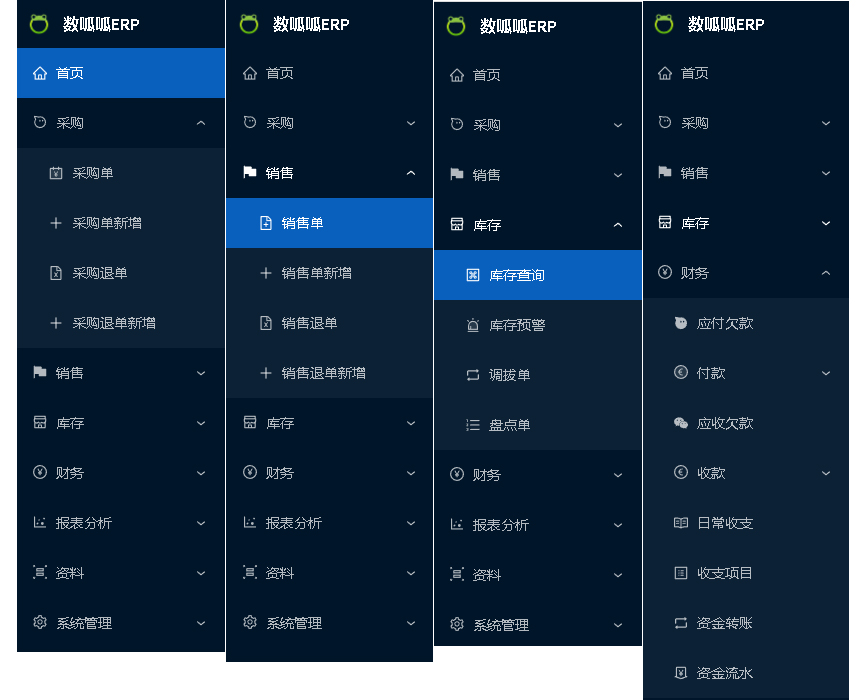Click the file icon beside highlighted 销售单
Screen dimensions: 861x700
point(266,223)
